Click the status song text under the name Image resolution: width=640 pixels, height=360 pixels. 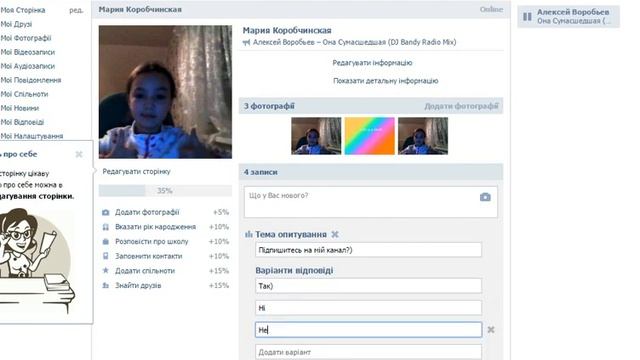354,42
